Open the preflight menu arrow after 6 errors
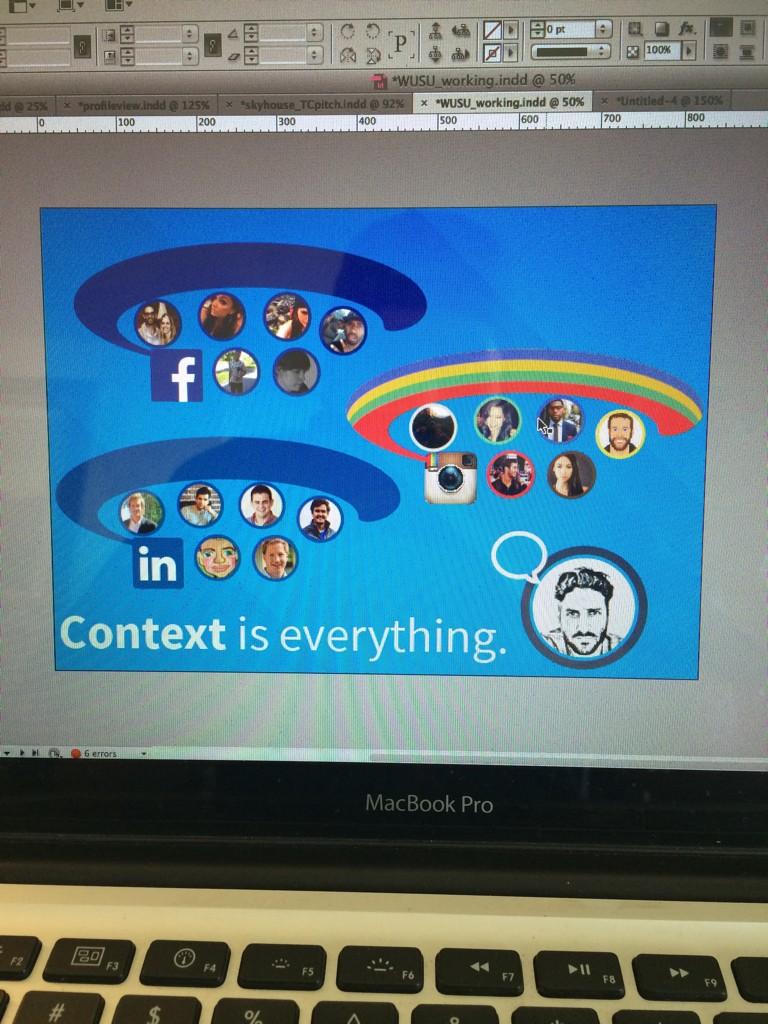 144,753
